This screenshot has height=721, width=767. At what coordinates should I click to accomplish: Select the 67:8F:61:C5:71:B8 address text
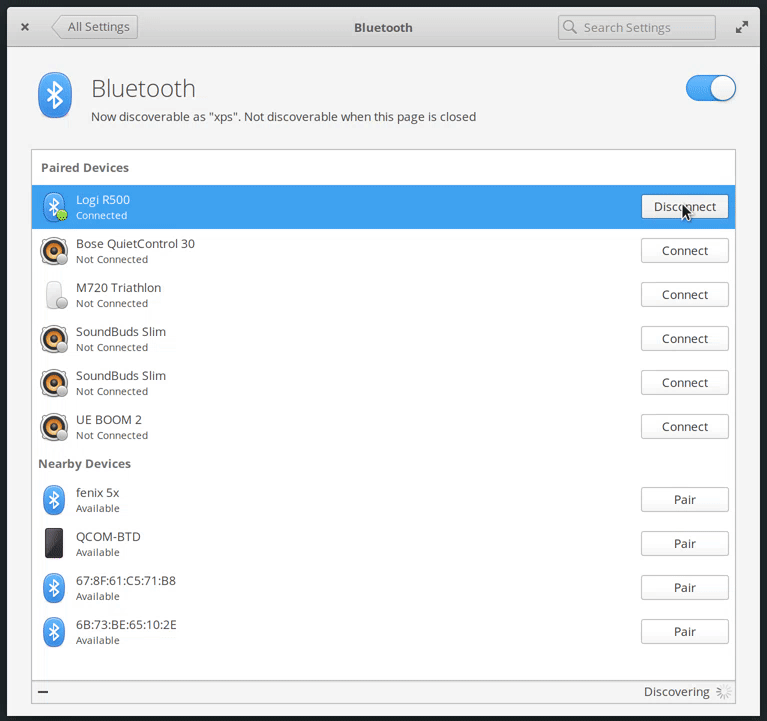126,581
